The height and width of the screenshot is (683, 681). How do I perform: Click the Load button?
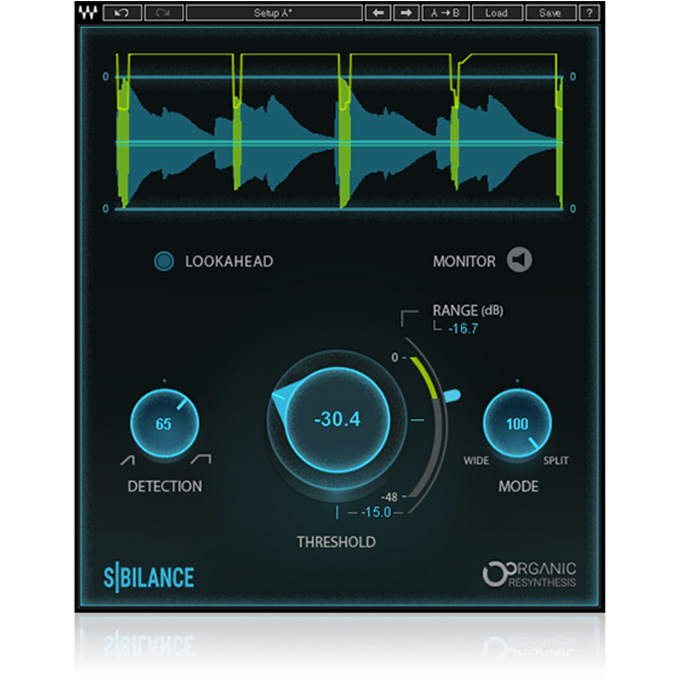click(497, 13)
